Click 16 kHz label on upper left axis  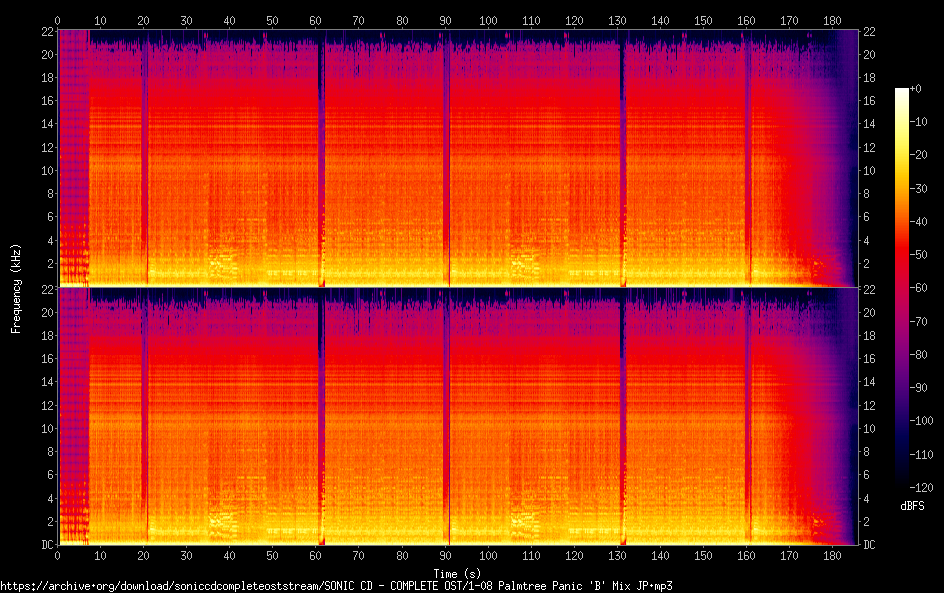pyautogui.click(x=44, y=101)
